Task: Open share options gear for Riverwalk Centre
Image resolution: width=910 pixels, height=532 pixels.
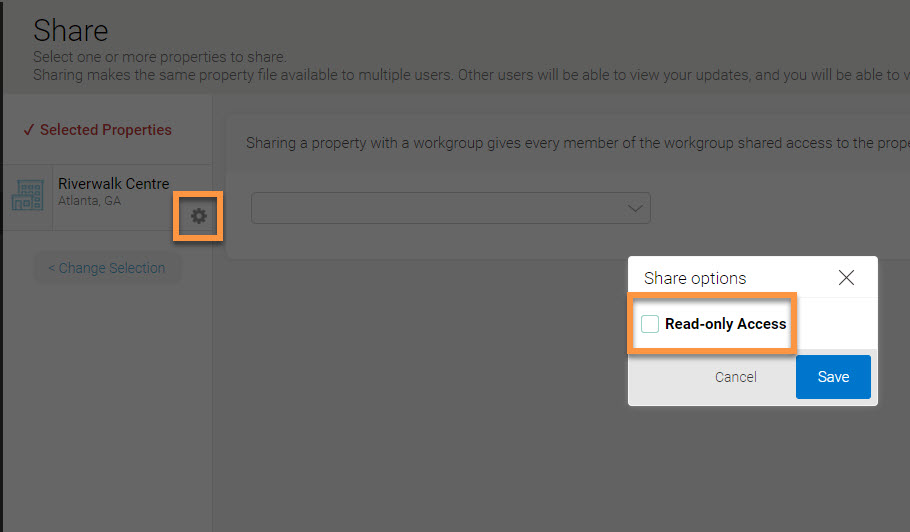Action: [198, 215]
